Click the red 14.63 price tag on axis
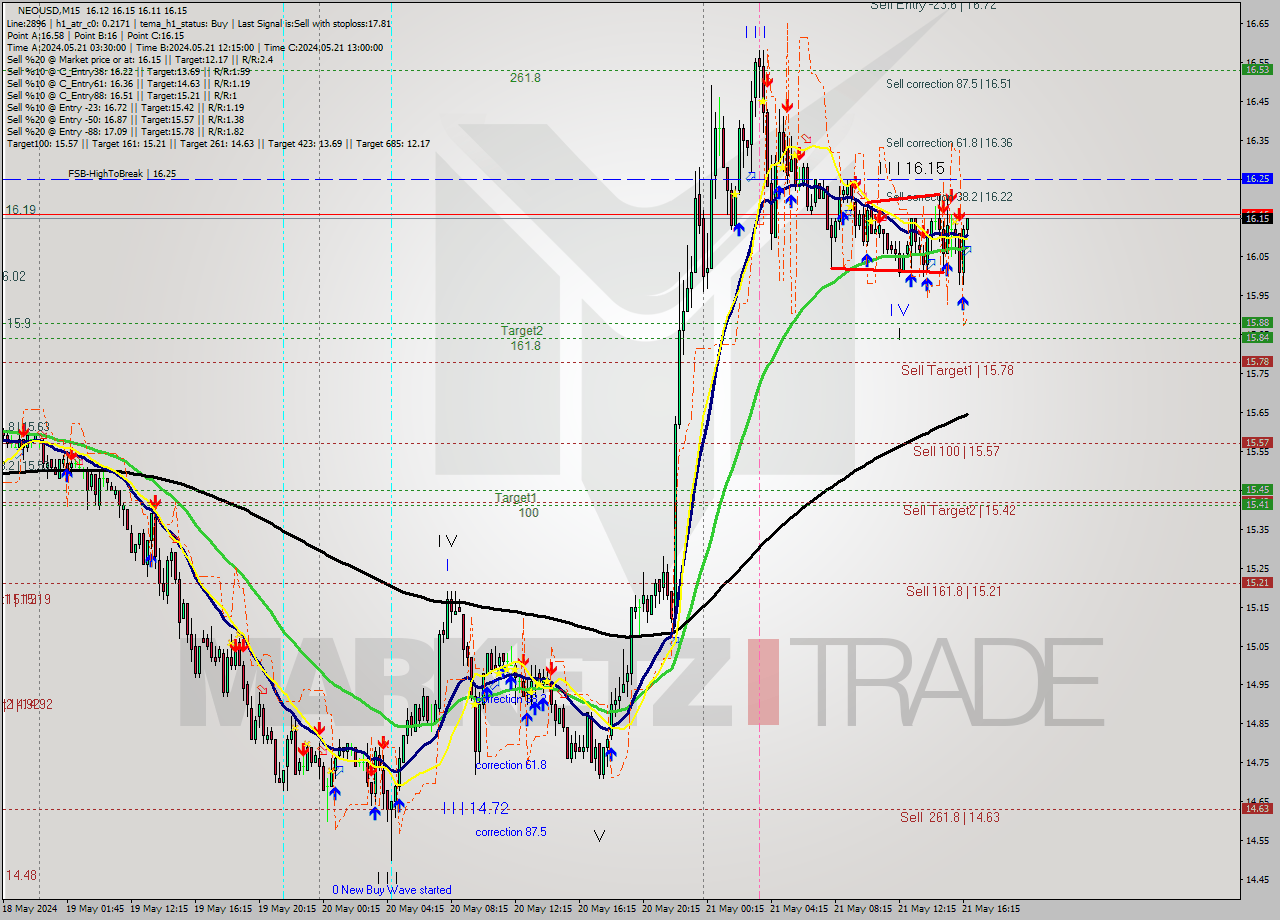This screenshot has width=1280, height=920. tap(1256, 808)
